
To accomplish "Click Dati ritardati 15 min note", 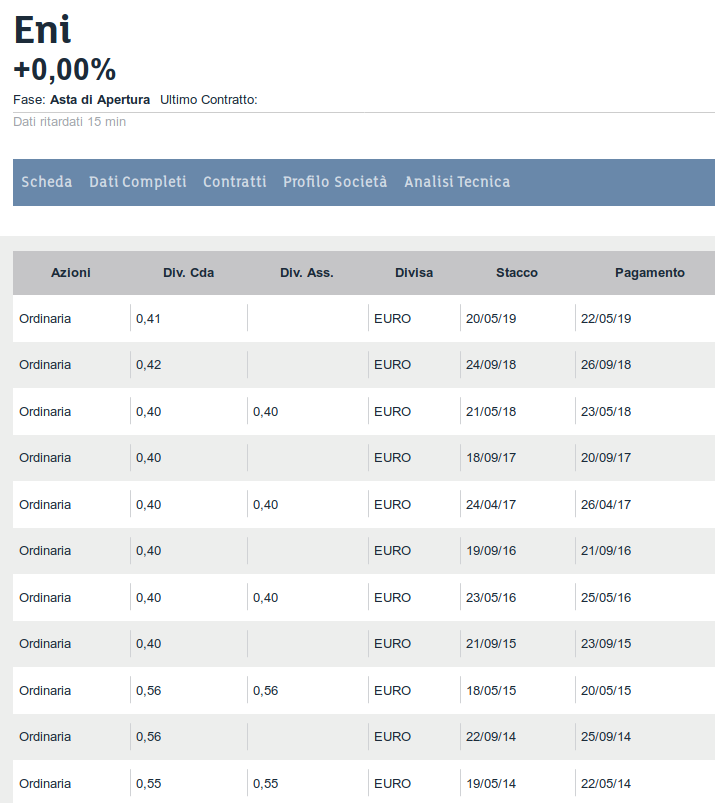I will pos(70,122).
